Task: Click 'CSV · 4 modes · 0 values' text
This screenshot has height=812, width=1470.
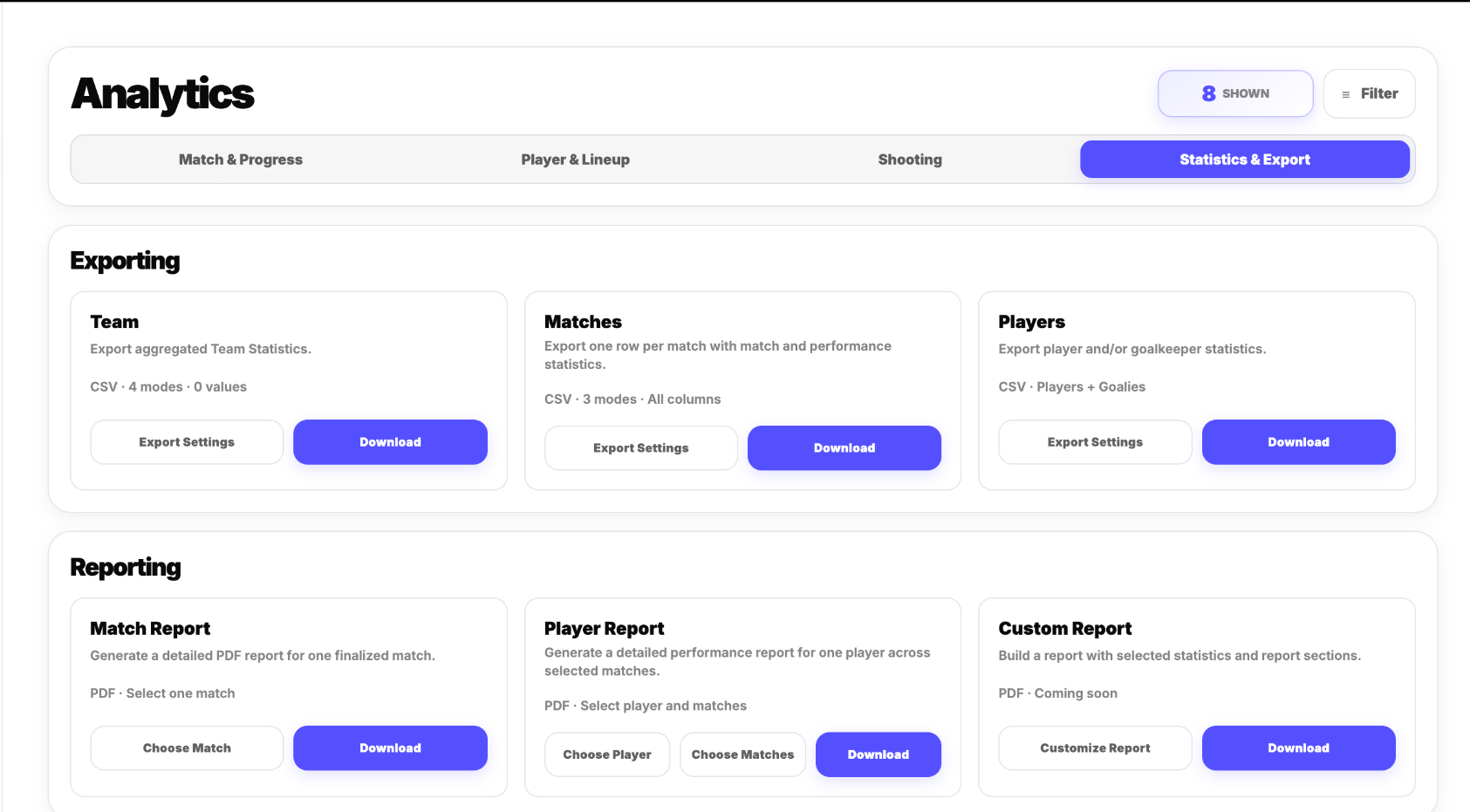Action: 168,387
